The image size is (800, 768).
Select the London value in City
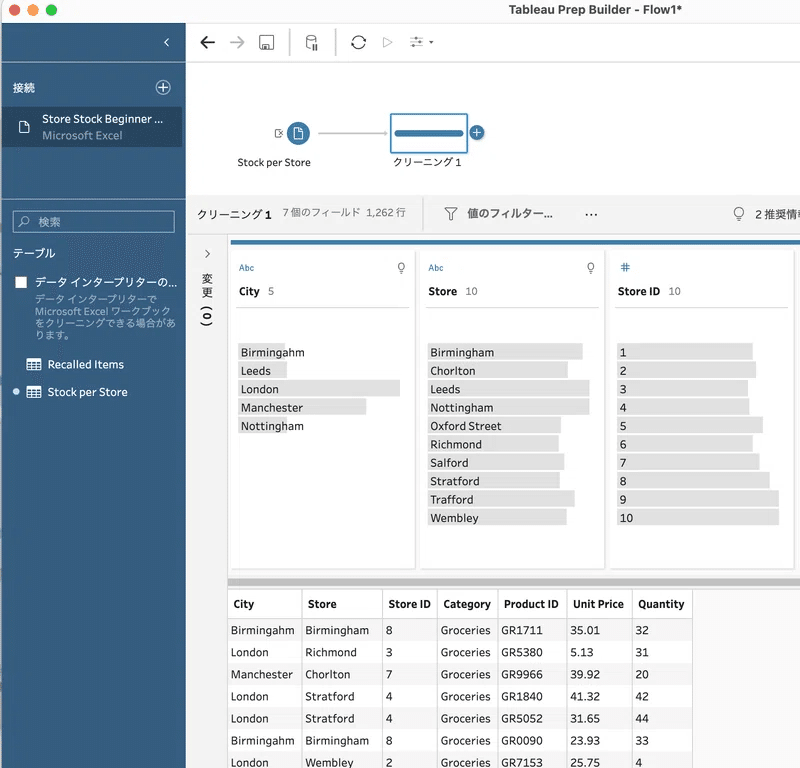(319, 389)
